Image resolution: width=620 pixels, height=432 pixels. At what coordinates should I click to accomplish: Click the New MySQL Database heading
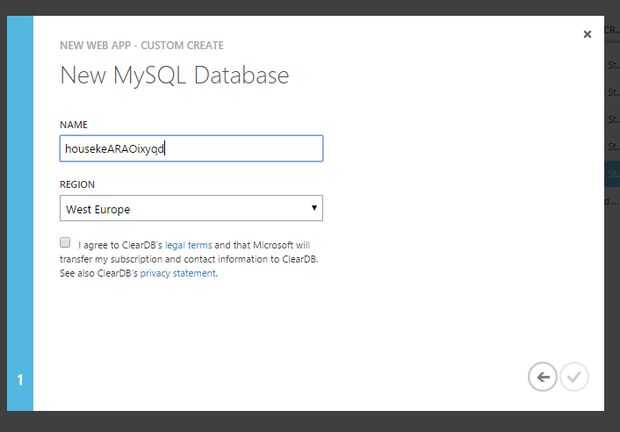[x=174, y=75]
